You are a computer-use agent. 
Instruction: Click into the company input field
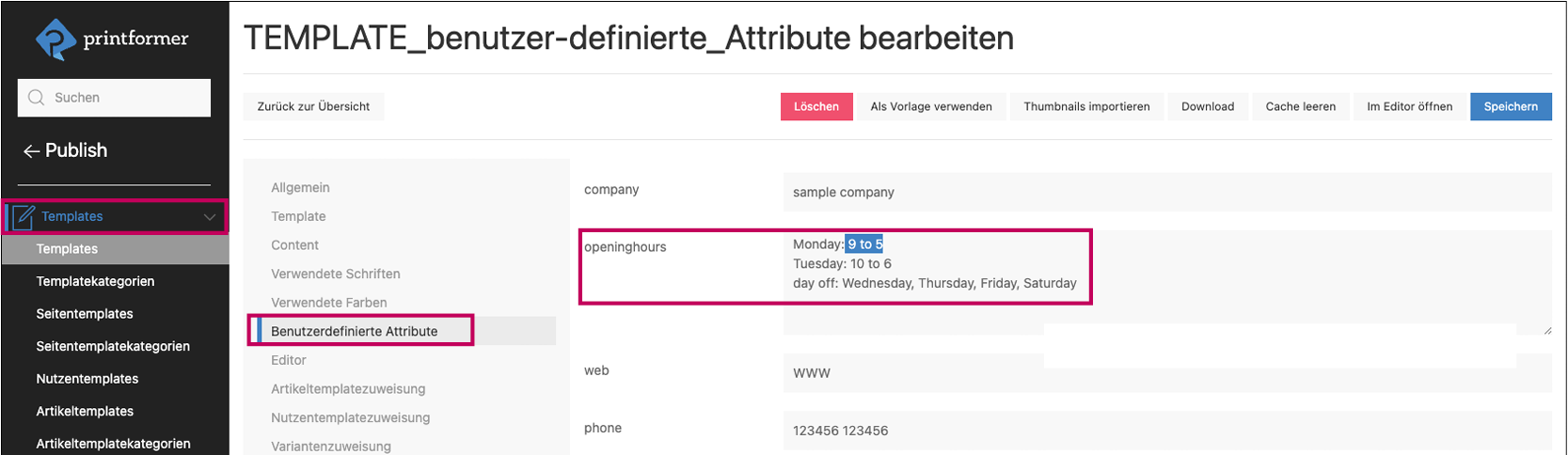point(1166,192)
